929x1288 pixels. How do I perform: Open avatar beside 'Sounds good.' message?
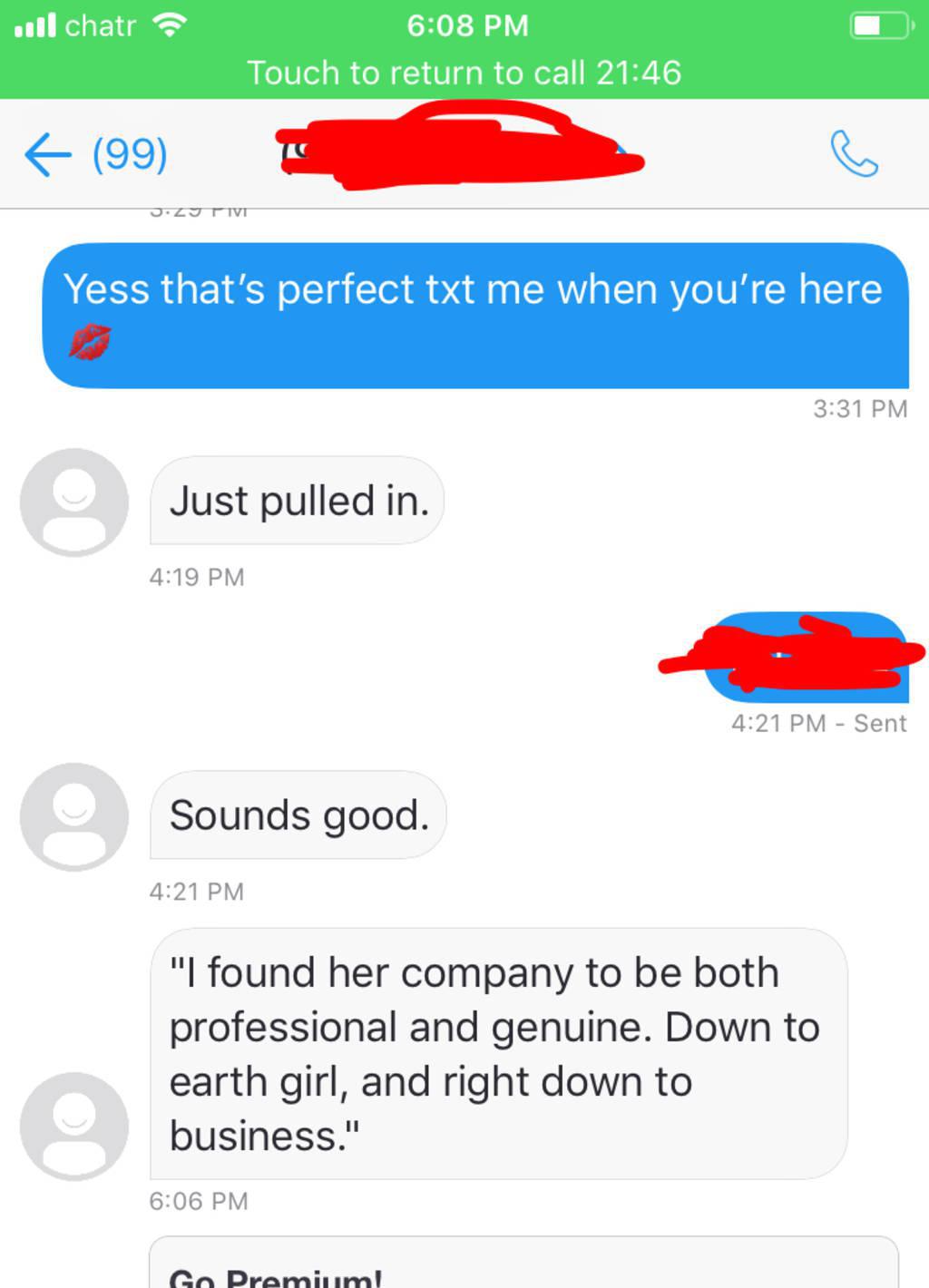click(x=74, y=816)
